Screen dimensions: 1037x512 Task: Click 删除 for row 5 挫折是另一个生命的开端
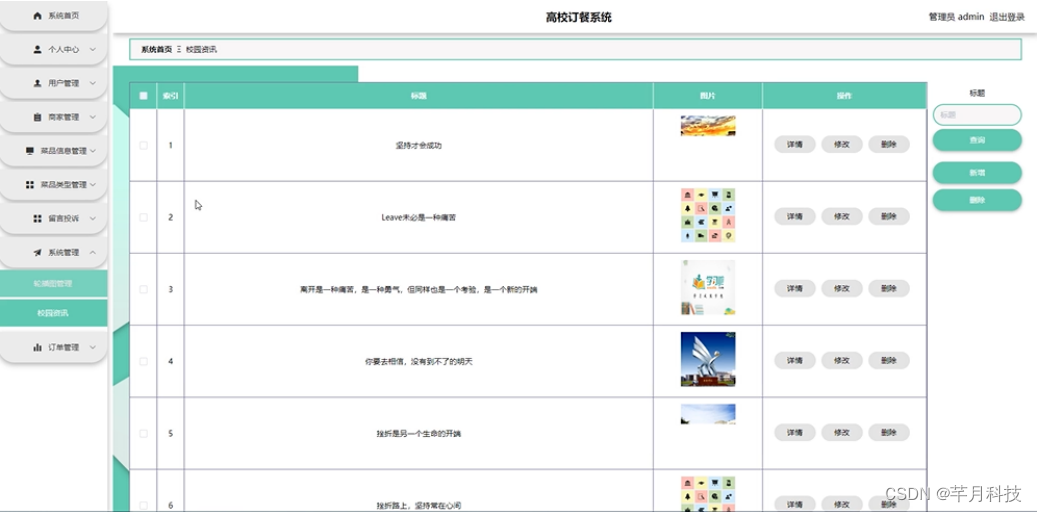(x=888, y=433)
